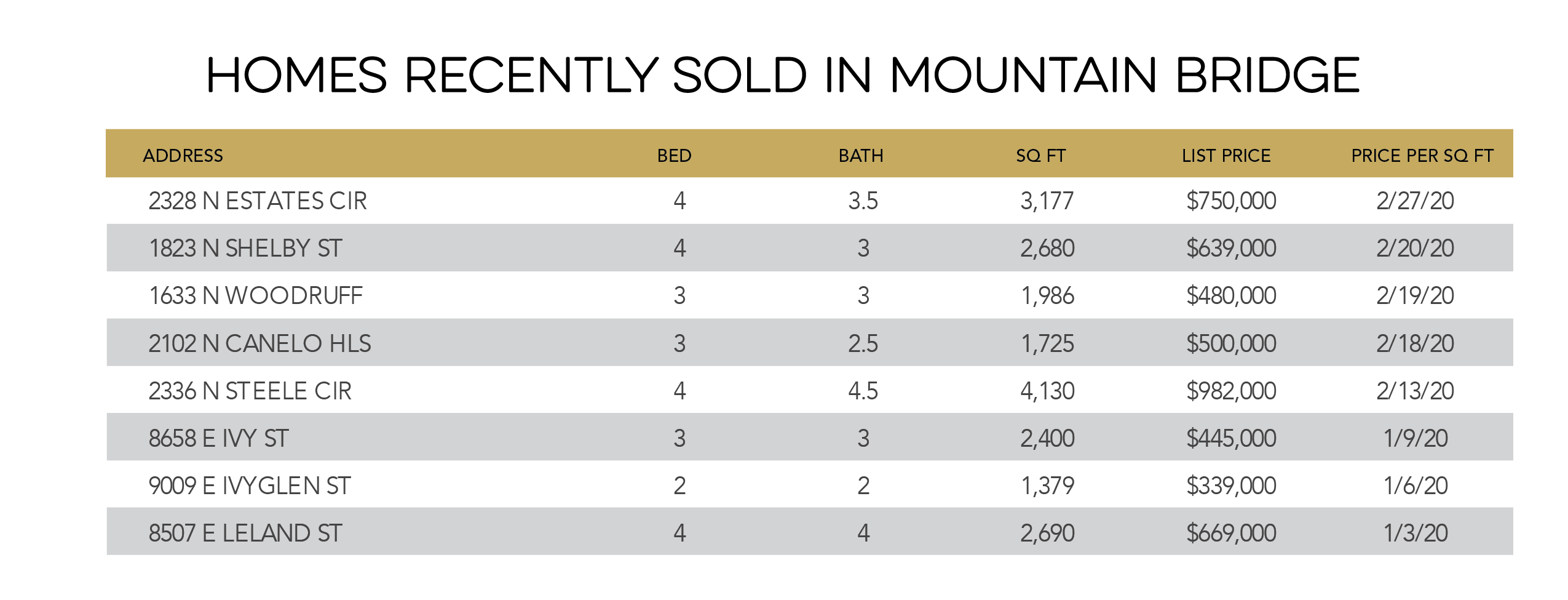Image resolution: width=1568 pixels, height=600 pixels.
Task: Click the 4,130 square feet value
Action: pos(1047,391)
